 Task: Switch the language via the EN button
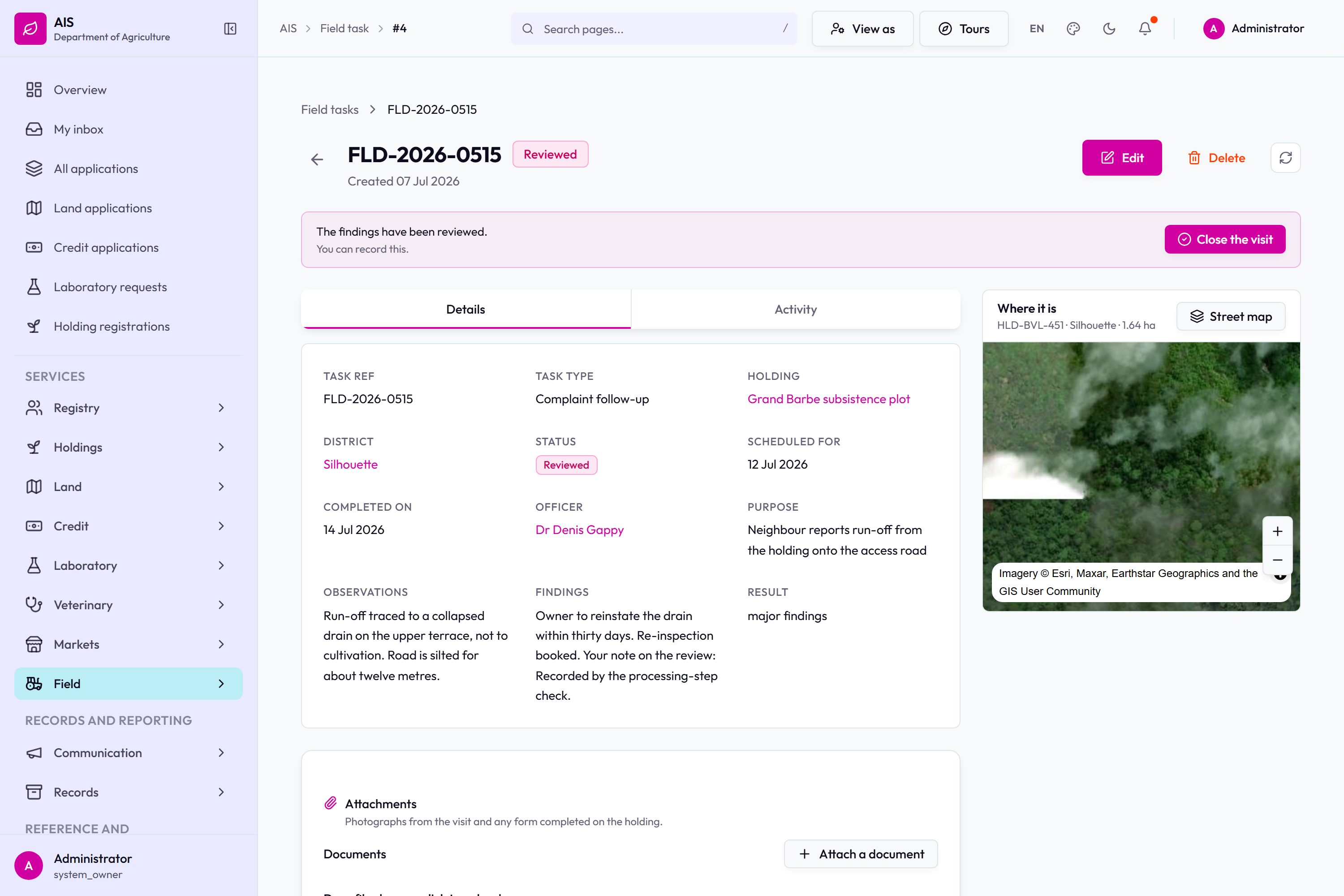pos(1037,29)
